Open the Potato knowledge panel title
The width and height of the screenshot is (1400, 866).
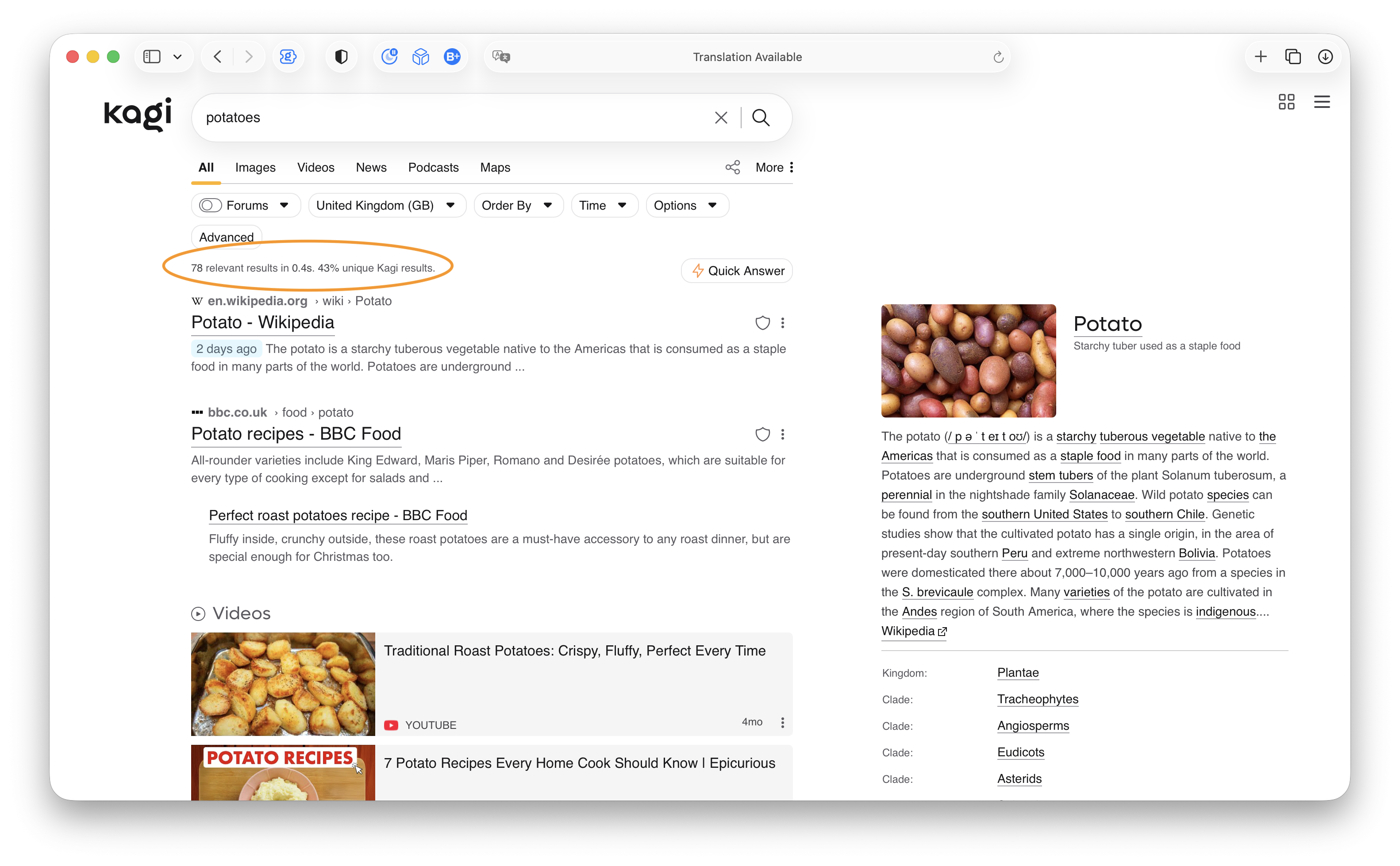pos(1107,324)
